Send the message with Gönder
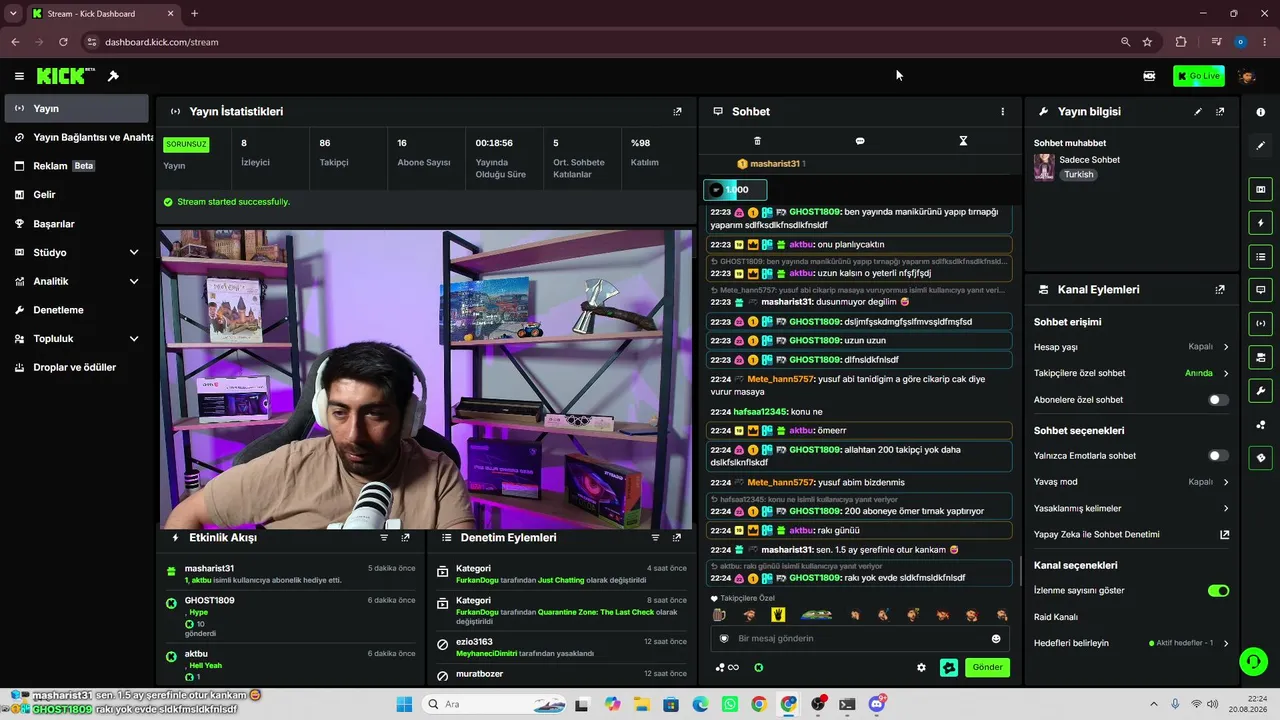1280x720 pixels. pyautogui.click(x=987, y=667)
